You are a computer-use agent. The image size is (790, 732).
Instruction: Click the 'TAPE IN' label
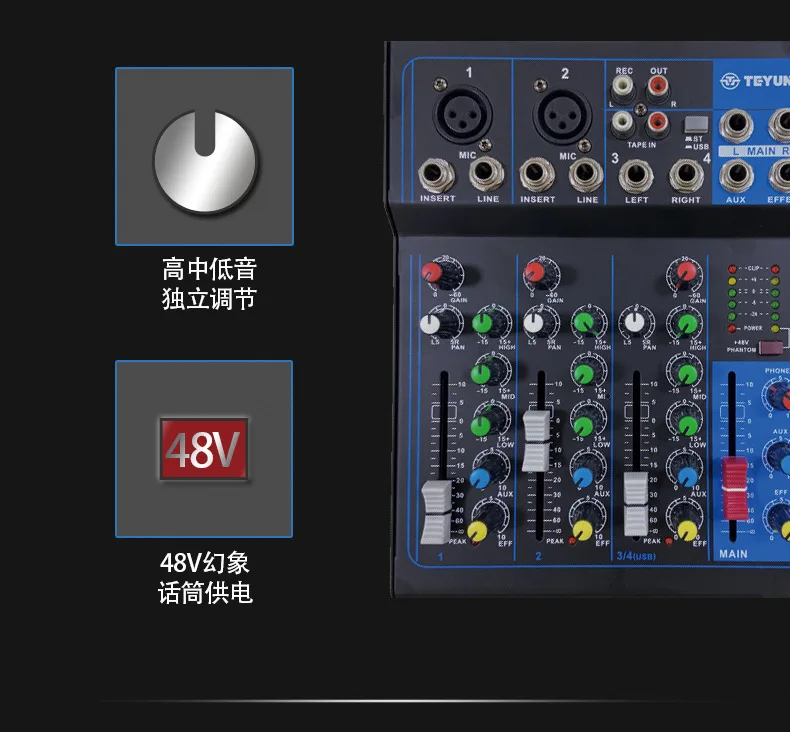(641, 145)
